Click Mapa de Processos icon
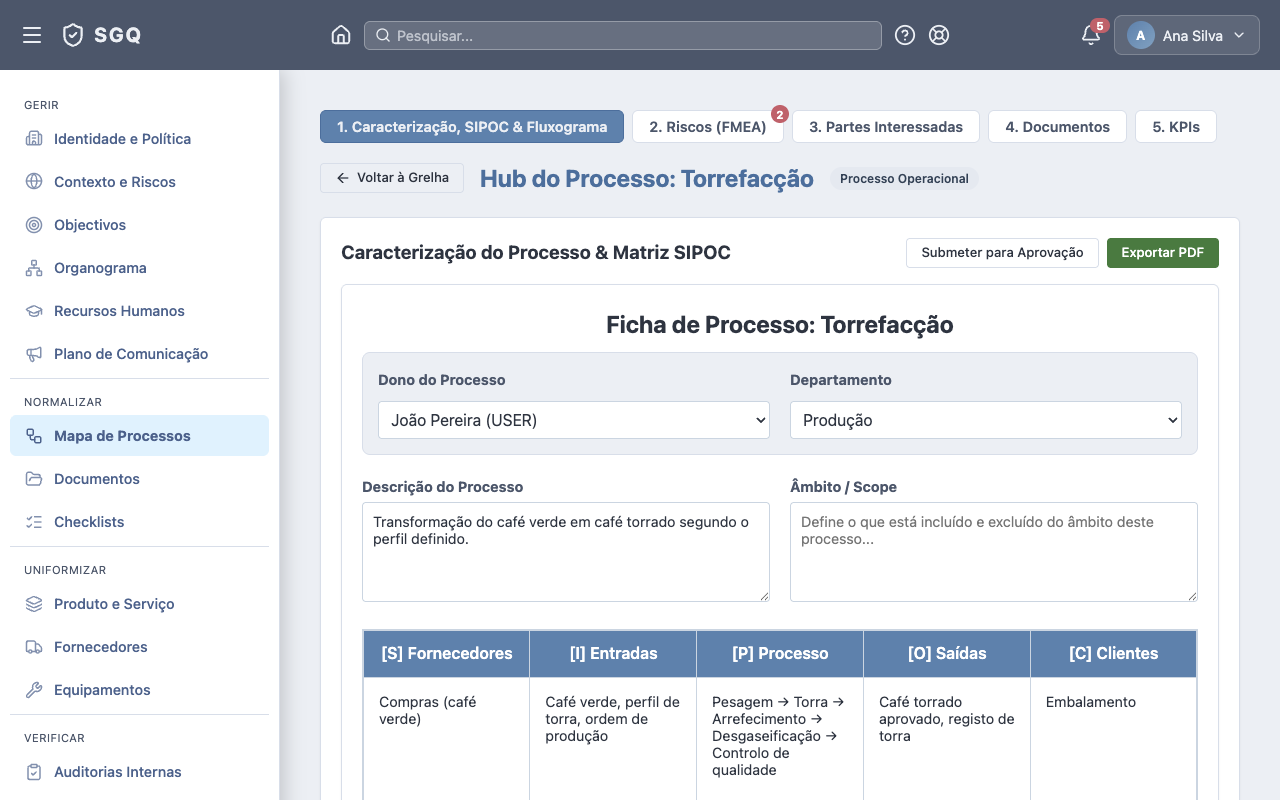This screenshot has width=1280, height=800. coord(34,436)
